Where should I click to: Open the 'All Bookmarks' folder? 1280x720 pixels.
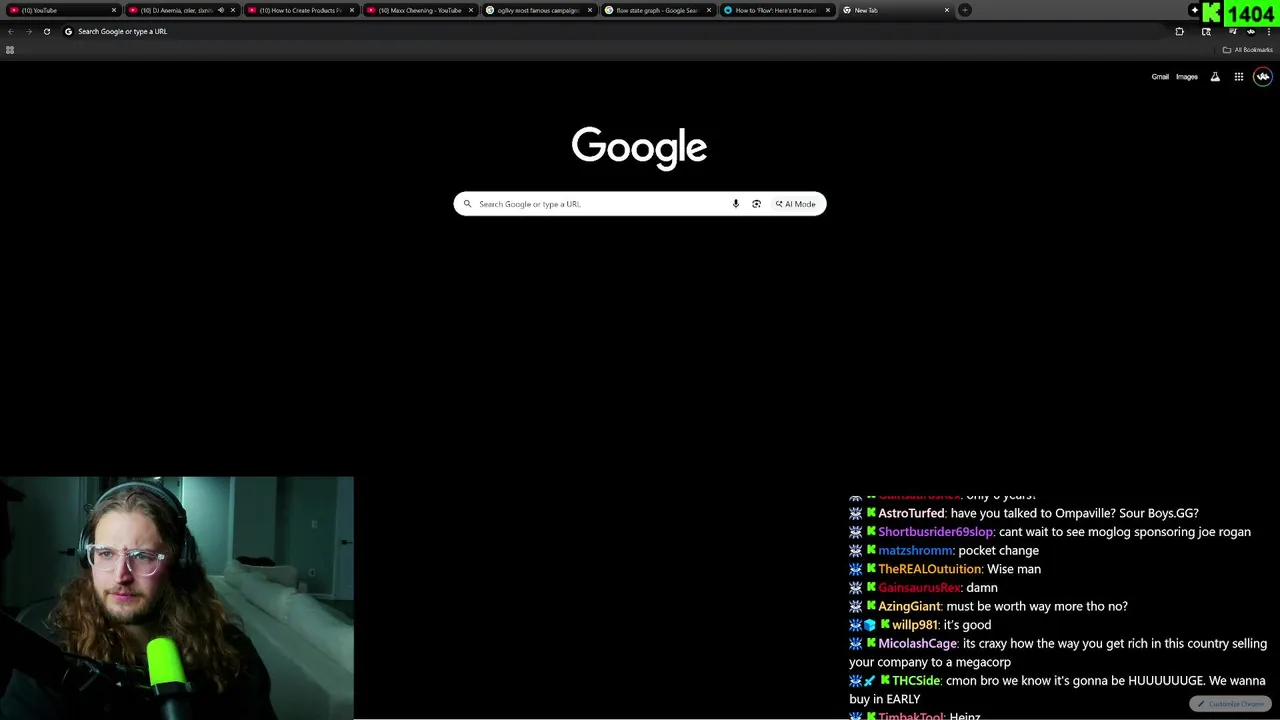1248,50
